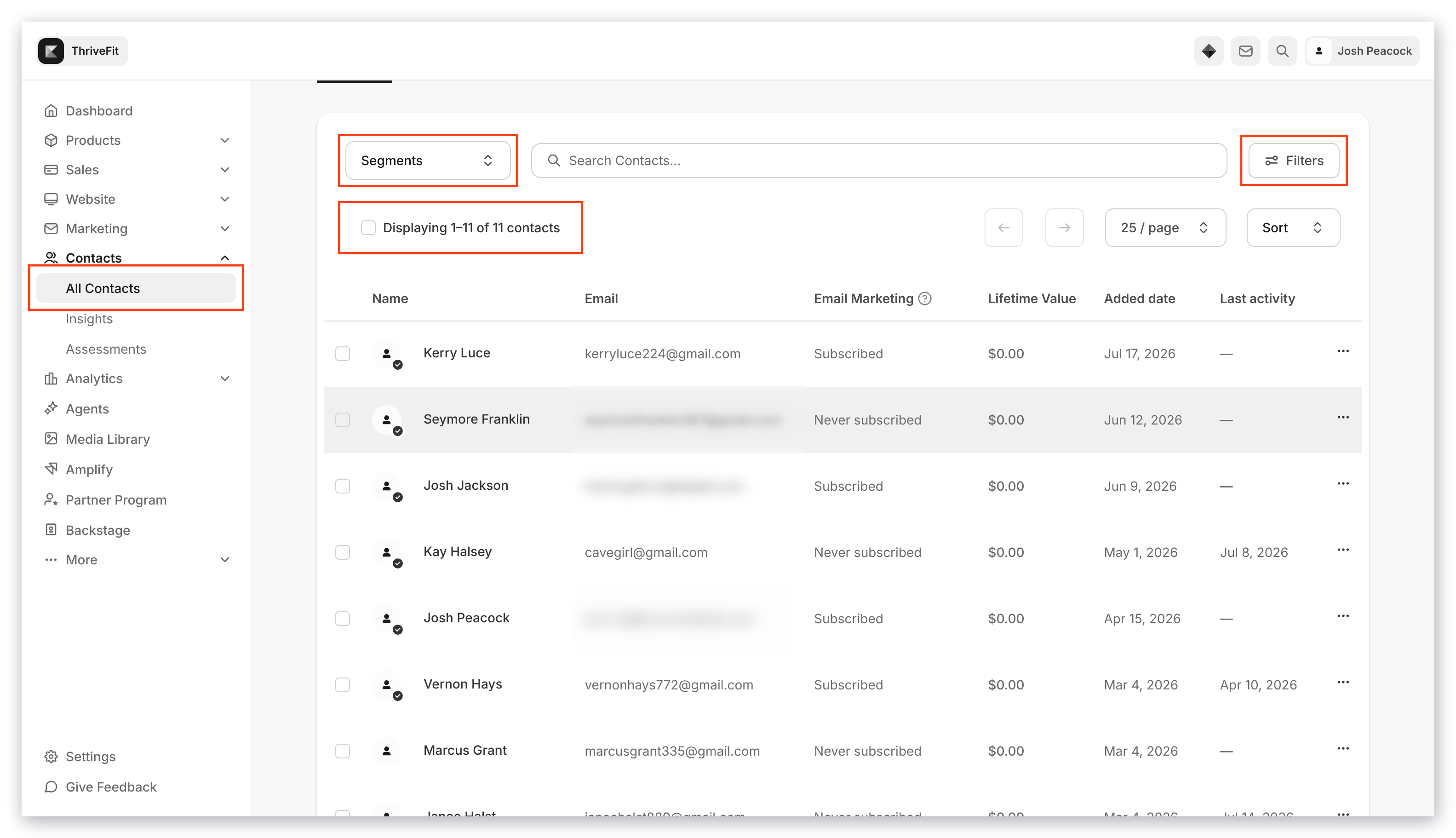Check the Vernon Hays row checkbox
The height and width of the screenshot is (838, 1456).
pyautogui.click(x=343, y=684)
